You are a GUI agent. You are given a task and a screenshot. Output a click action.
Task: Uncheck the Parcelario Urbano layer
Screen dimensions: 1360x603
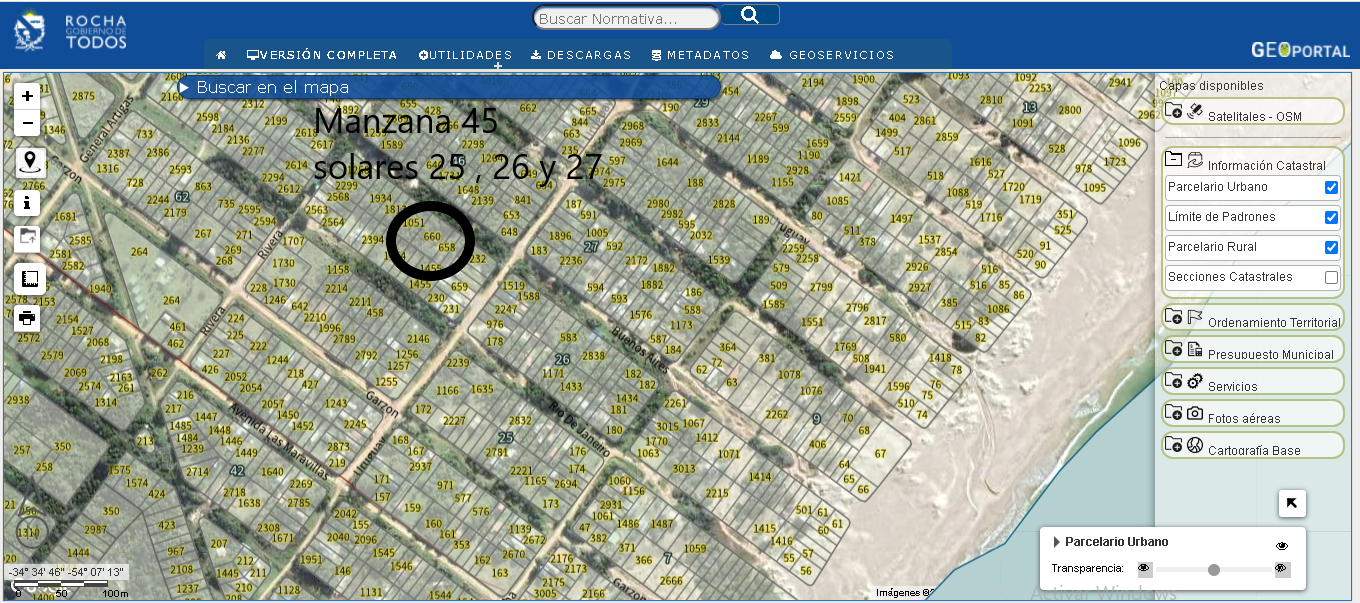[x=1331, y=187]
